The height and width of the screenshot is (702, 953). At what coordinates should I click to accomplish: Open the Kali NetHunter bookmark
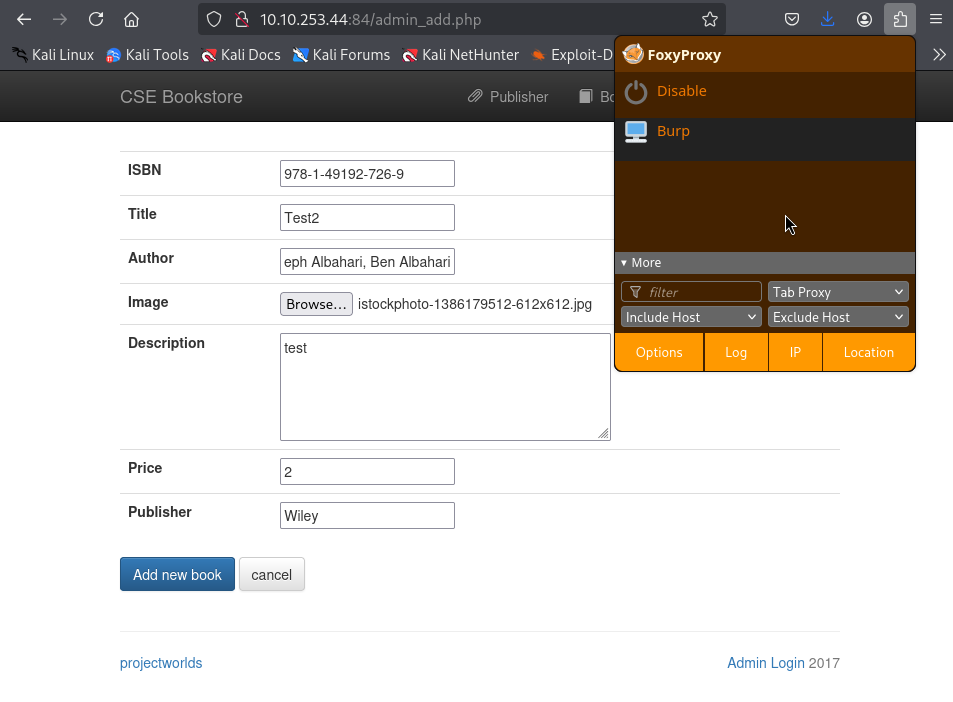pyautogui.click(x=461, y=55)
